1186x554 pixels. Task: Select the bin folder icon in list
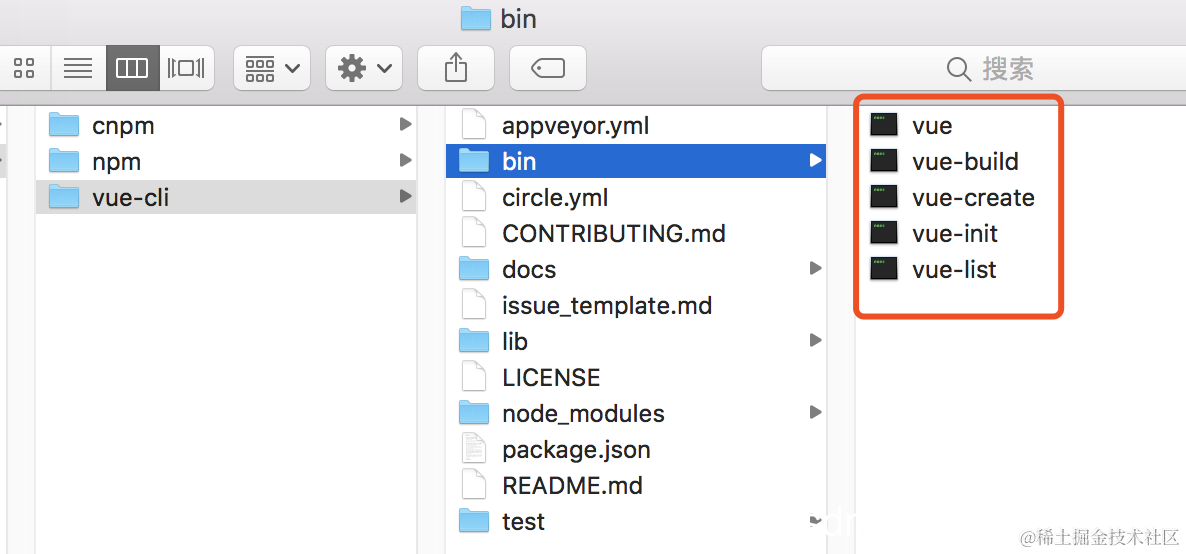[x=474, y=161]
